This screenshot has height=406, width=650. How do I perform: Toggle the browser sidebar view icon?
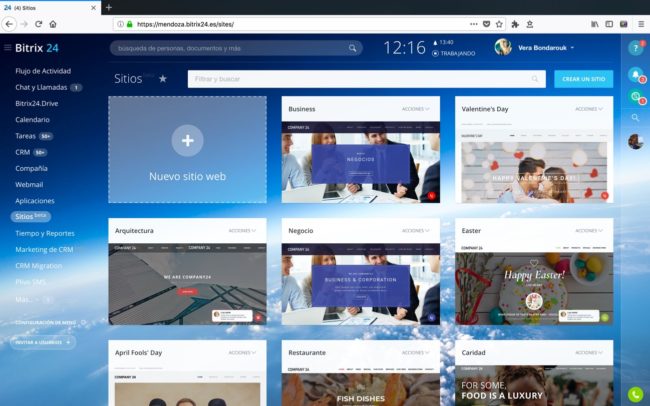(x=609, y=24)
